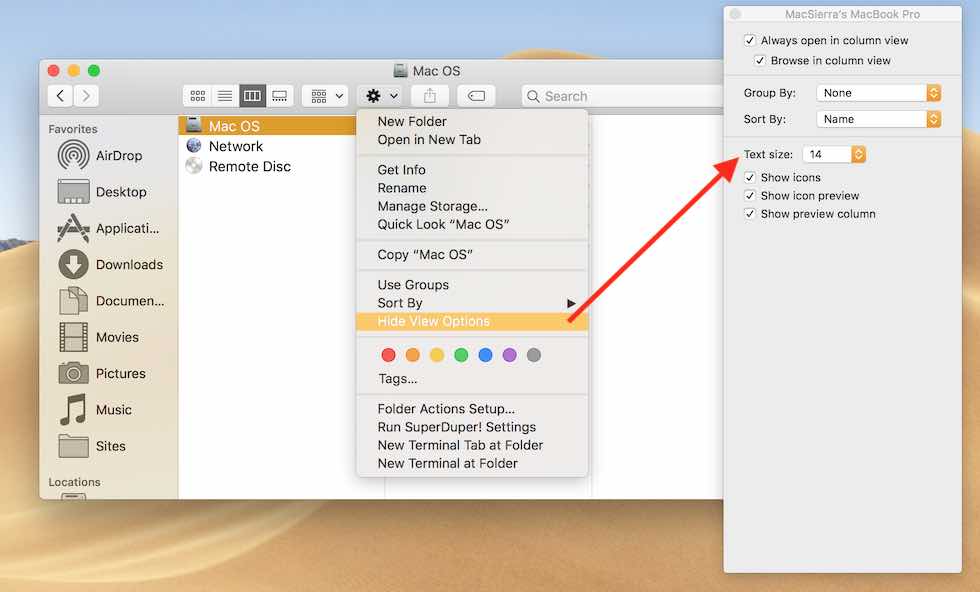The width and height of the screenshot is (980, 592).
Task: Switch to list view in the toolbar
Action: click(x=225, y=95)
